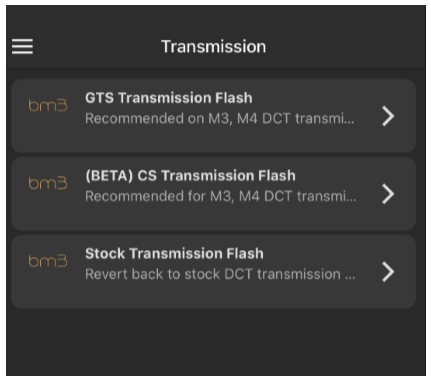This screenshot has width=431, height=380.
Task: Open the hamburger menu
Action: [22, 46]
